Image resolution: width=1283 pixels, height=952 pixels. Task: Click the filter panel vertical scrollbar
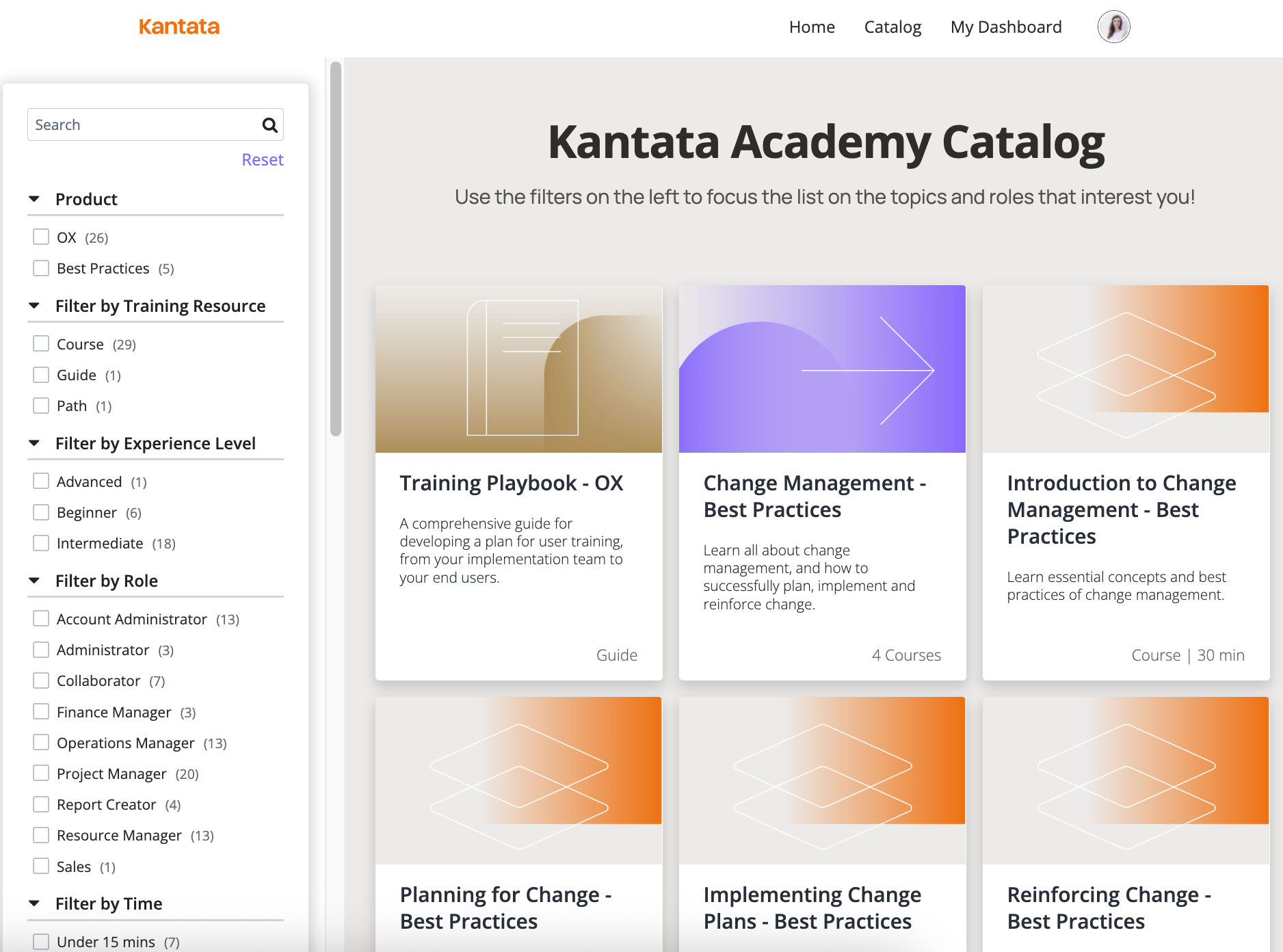tap(335, 249)
